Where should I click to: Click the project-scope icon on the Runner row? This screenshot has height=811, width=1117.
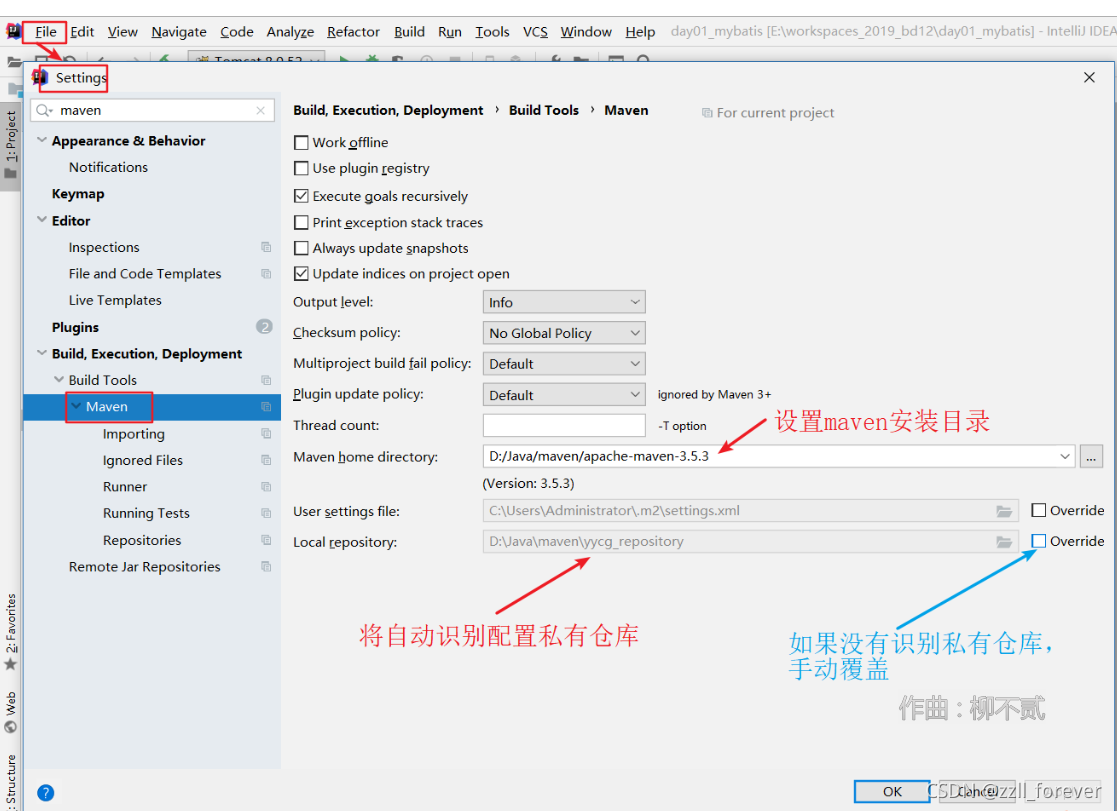(x=266, y=487)
